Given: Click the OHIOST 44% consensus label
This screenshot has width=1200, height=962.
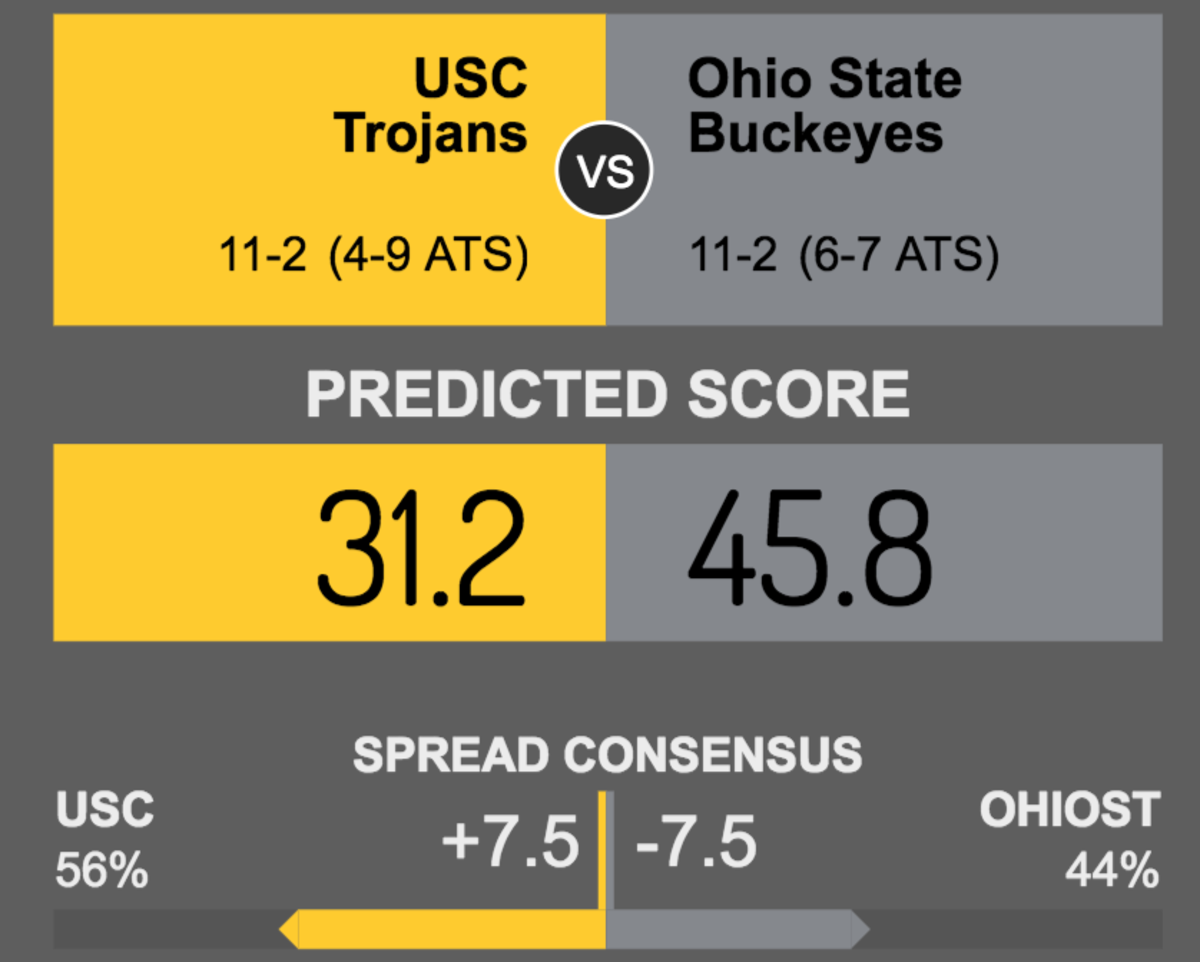Looking at the screenshot, I should (x=1069, y=840).
